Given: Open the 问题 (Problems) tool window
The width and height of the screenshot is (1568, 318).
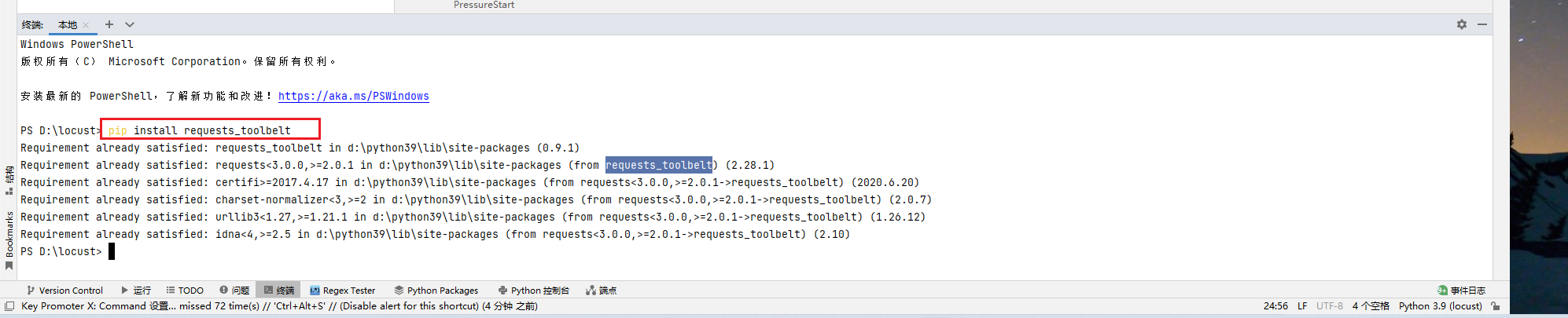Looking at the screenshot, I should pos(234,291).
